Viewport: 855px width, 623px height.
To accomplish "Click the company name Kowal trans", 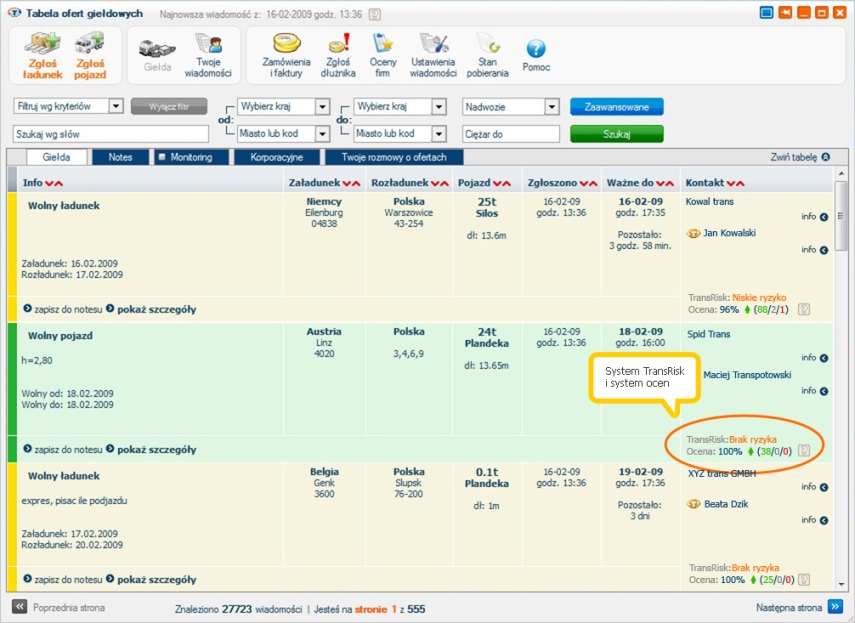I will click(709, 202).
